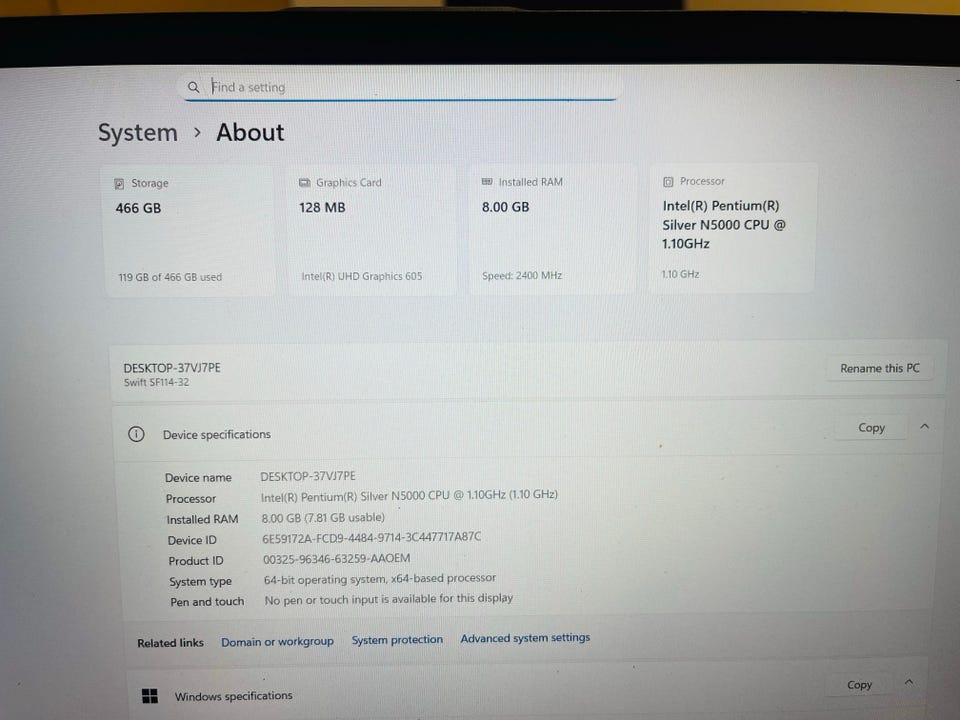This screenshot has height=720, width=960.
Task: Select the 466 GB storage value
Action: [x=138, y=208]
